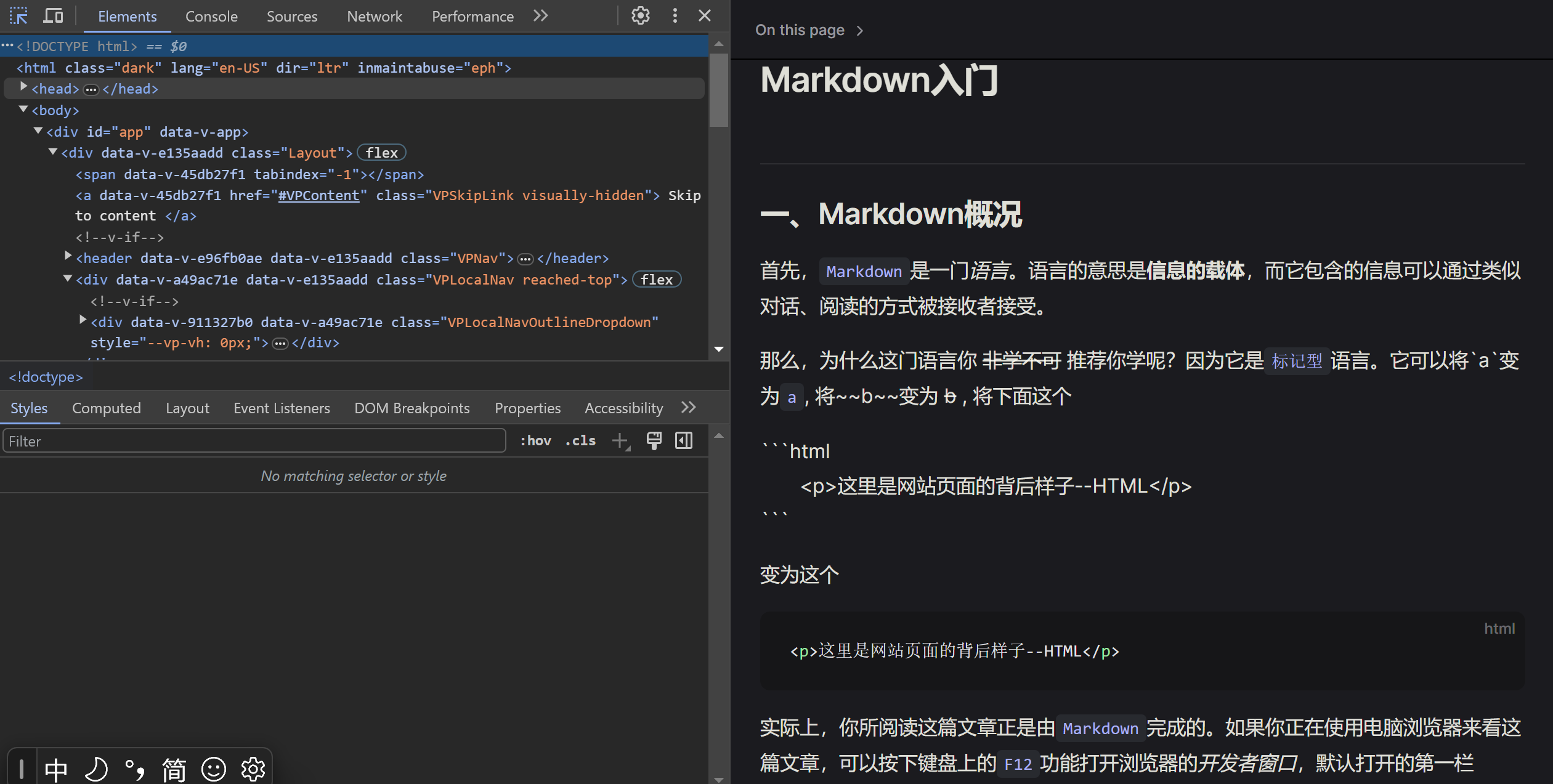Open the Properties tab
1553x784 pixels.
click(527, 408)
